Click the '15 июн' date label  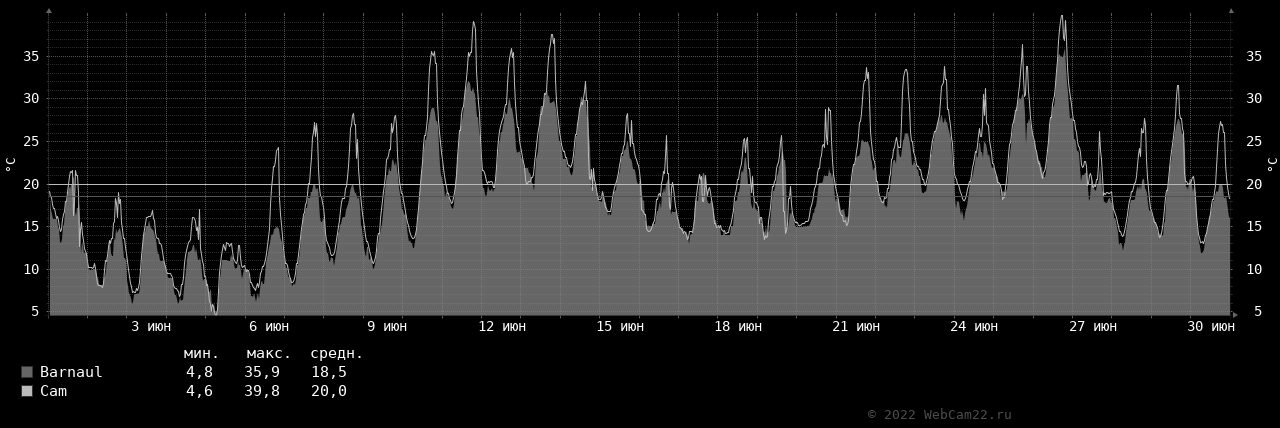(620, 326)
